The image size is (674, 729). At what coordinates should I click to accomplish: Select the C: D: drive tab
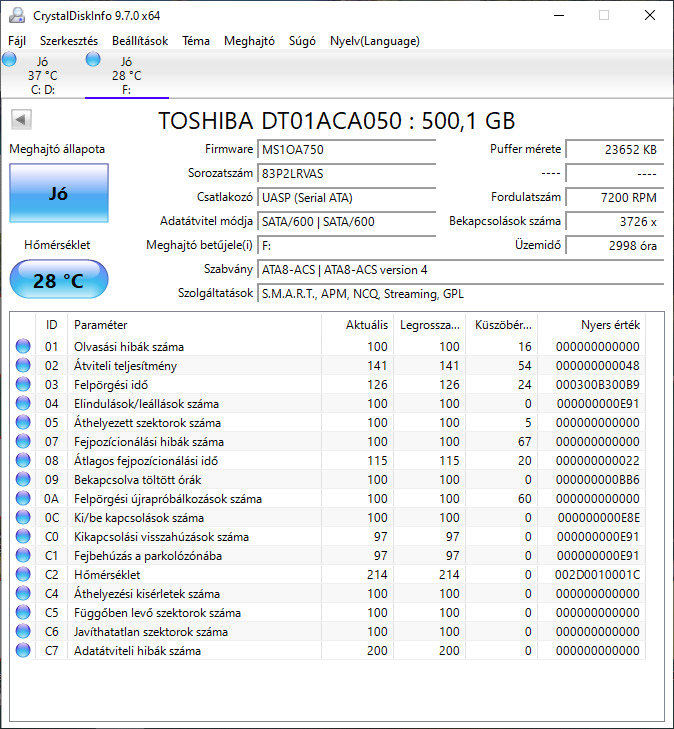pos(43,75)
